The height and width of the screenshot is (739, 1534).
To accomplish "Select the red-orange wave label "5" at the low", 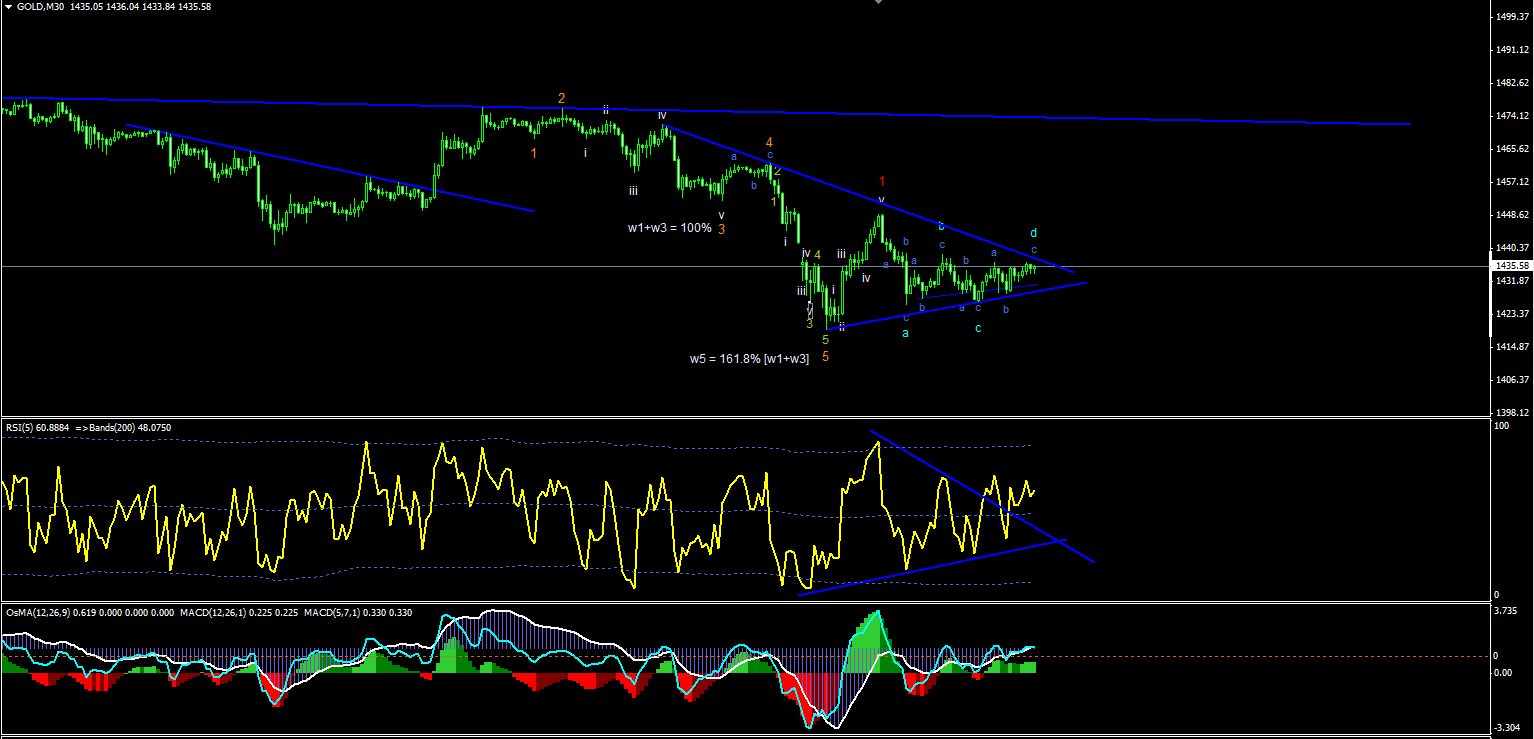I will (825, 357).
